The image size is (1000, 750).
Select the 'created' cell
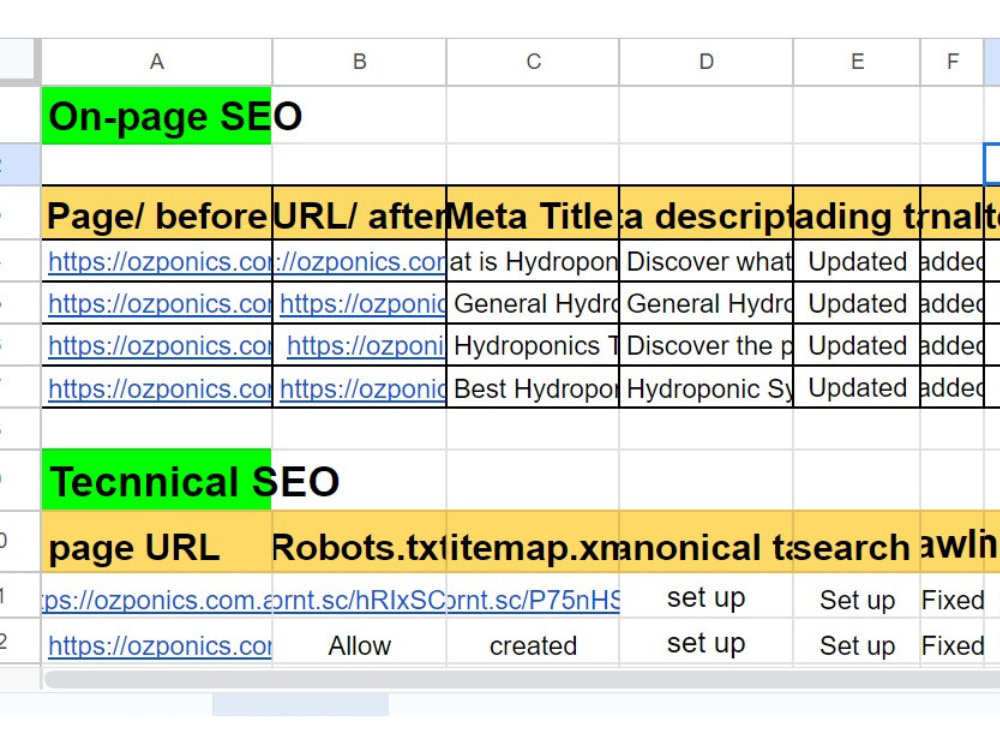533,642
